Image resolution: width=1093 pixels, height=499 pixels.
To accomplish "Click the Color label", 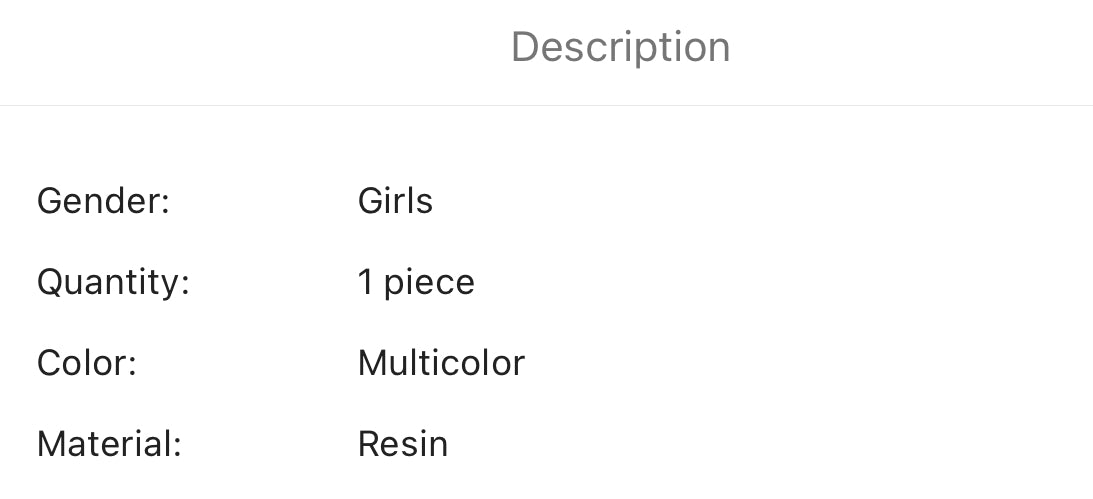I will [x=87, y=362].
